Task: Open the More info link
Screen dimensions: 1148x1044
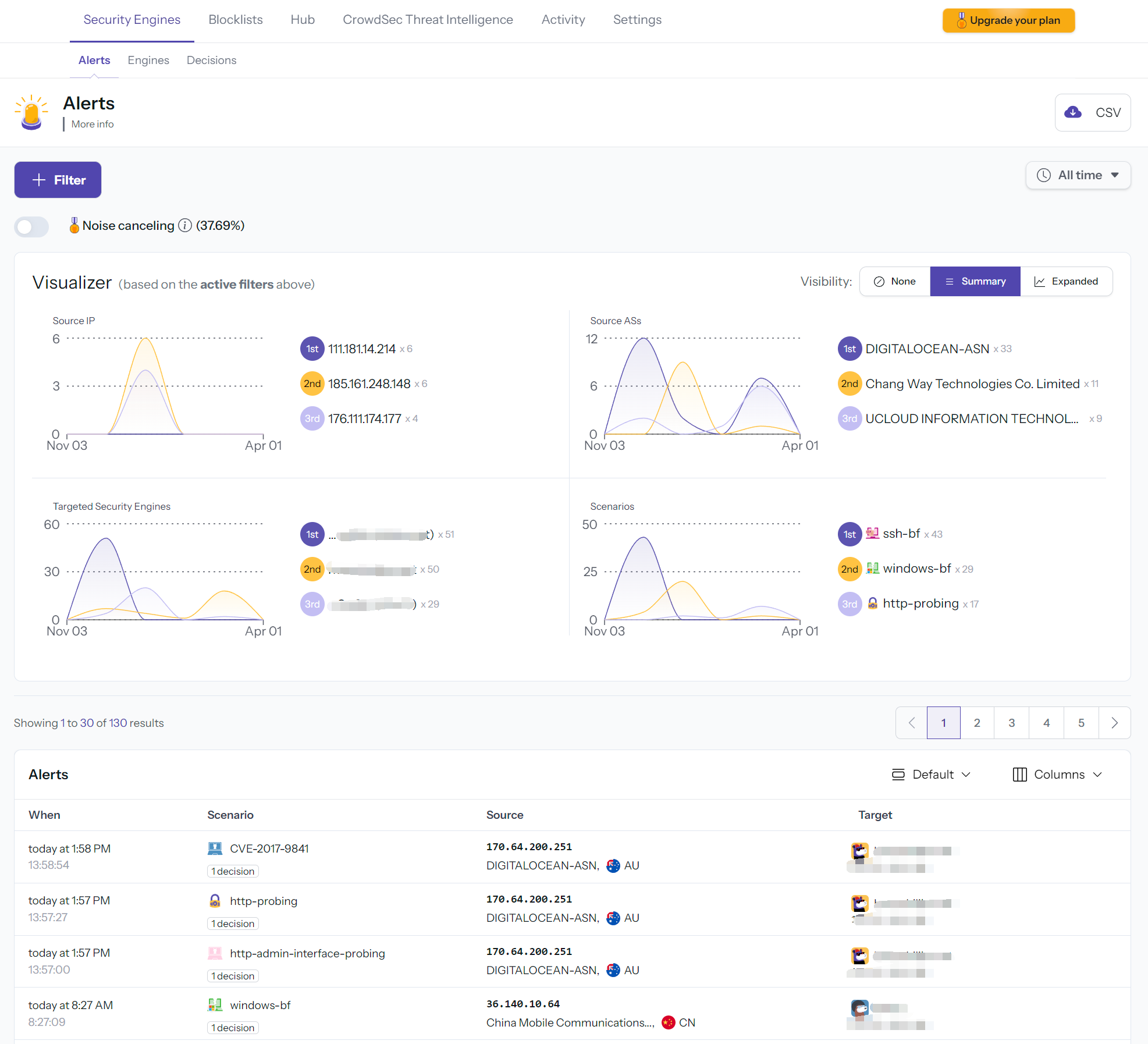Action: 93,124
